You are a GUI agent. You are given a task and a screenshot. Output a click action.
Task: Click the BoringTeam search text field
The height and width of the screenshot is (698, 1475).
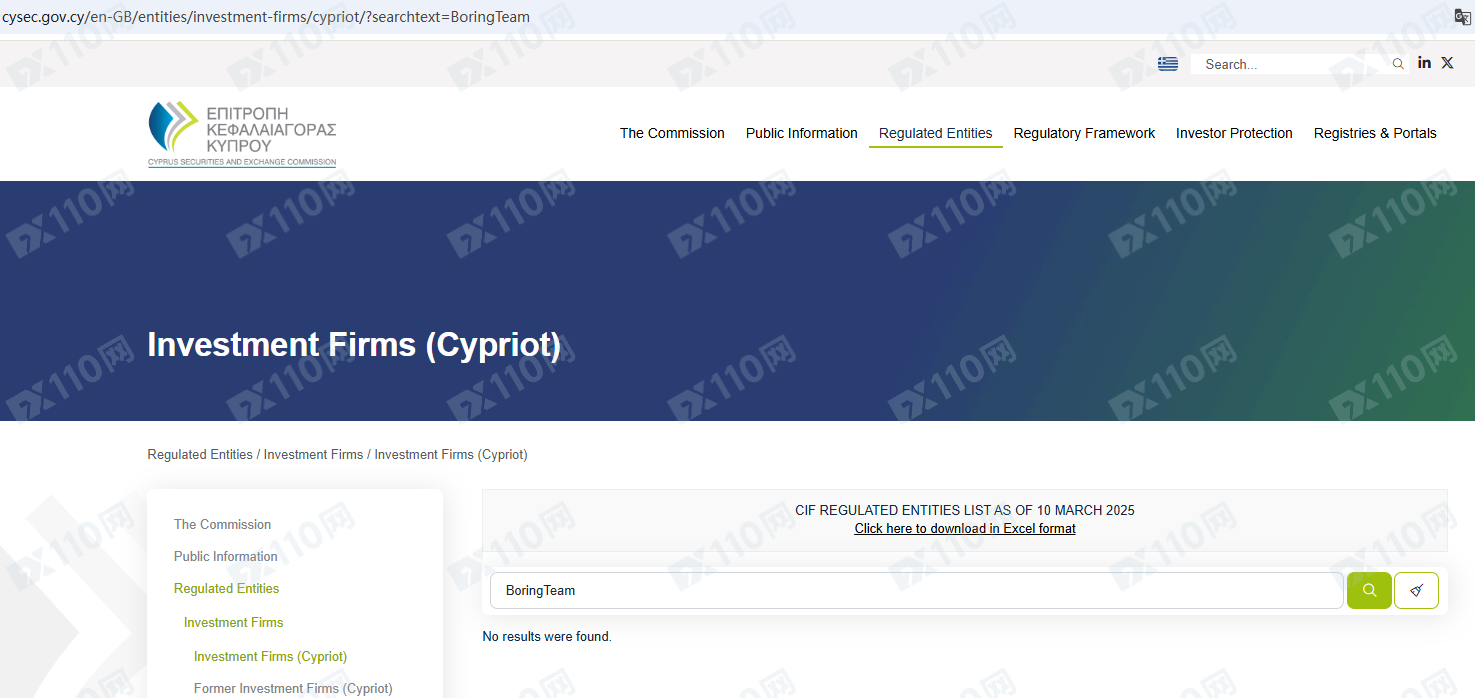(x=915, y=590)
